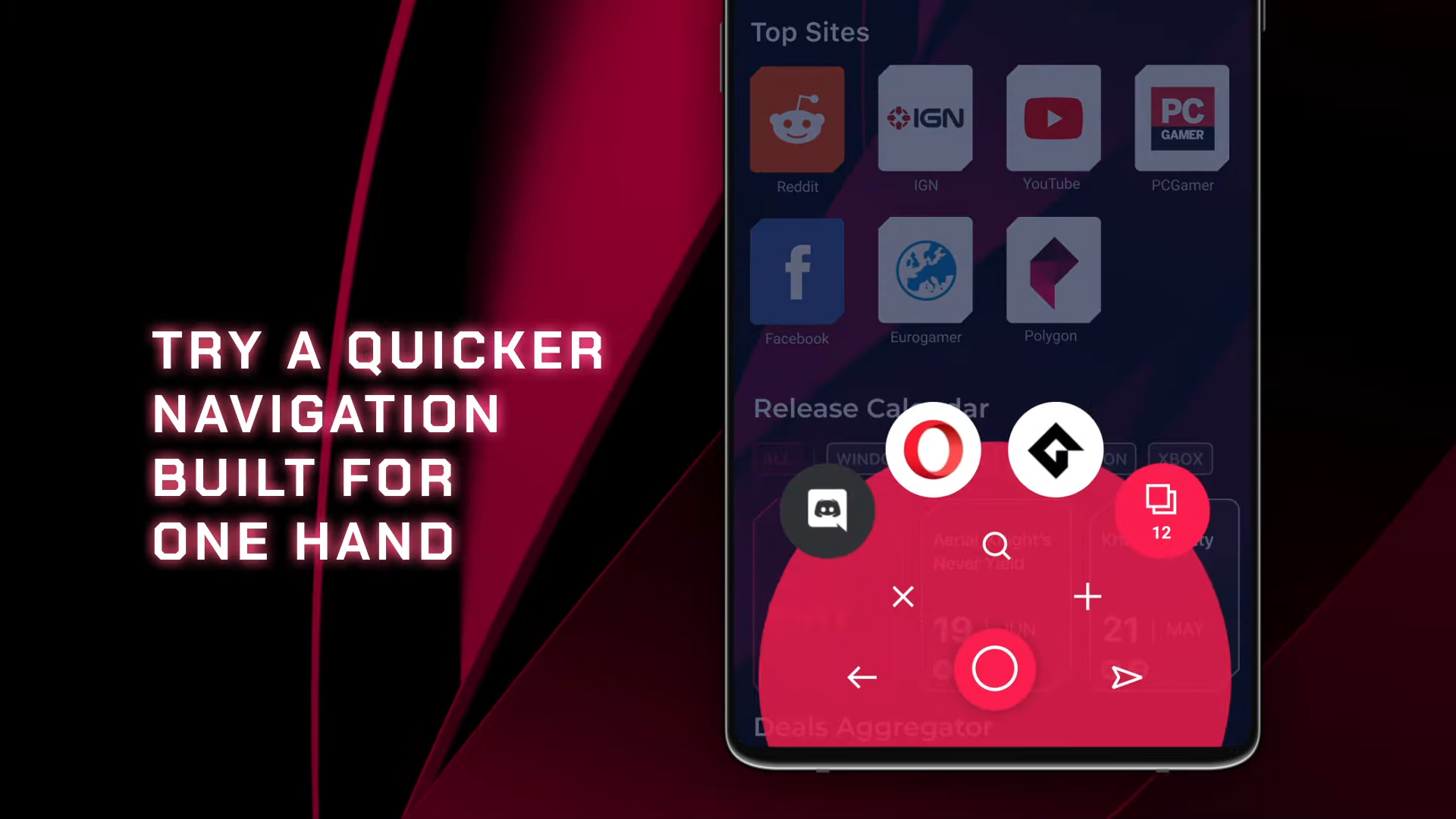1456x819 pixels.
Task: Tap the Opera home button center wheel
Action: [x=993, y=670]
